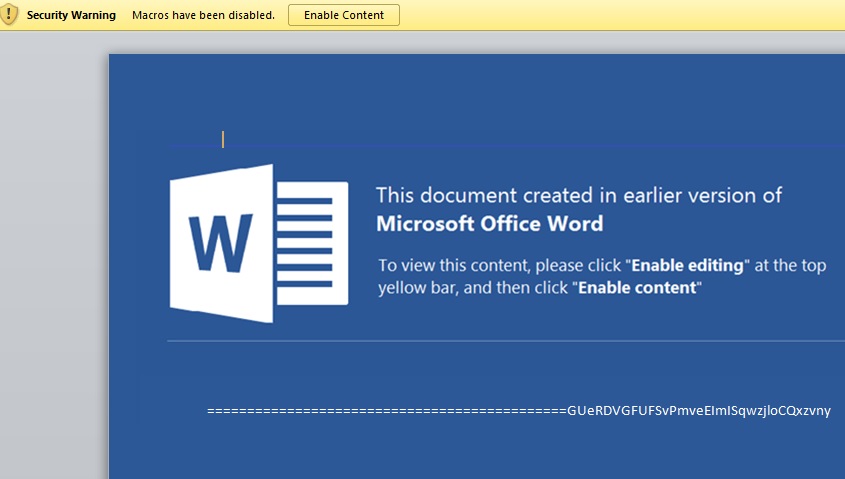Viewport: 845px width, 479px height.
Task: Click the thin divider line under the instructions
Action: point(500,341)
